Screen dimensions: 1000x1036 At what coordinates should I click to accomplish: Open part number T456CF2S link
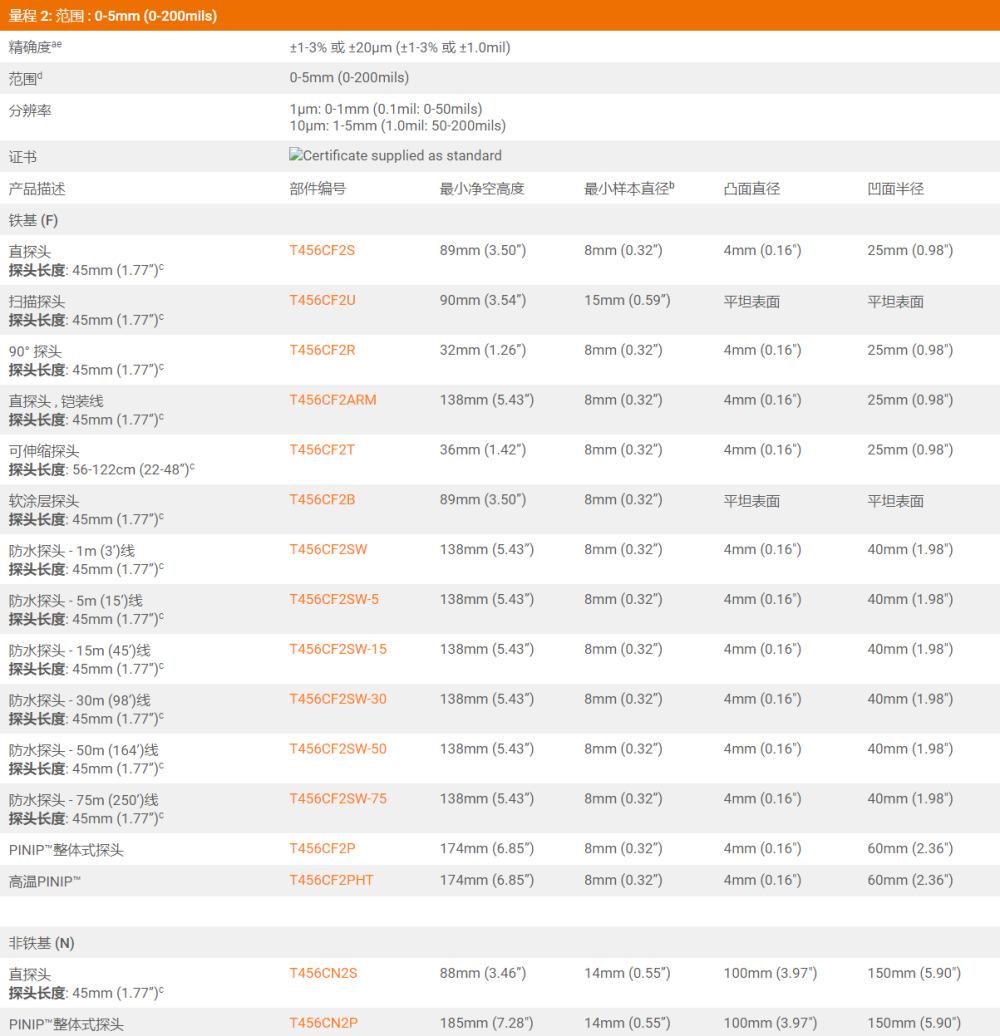click(x=322, y=250)
